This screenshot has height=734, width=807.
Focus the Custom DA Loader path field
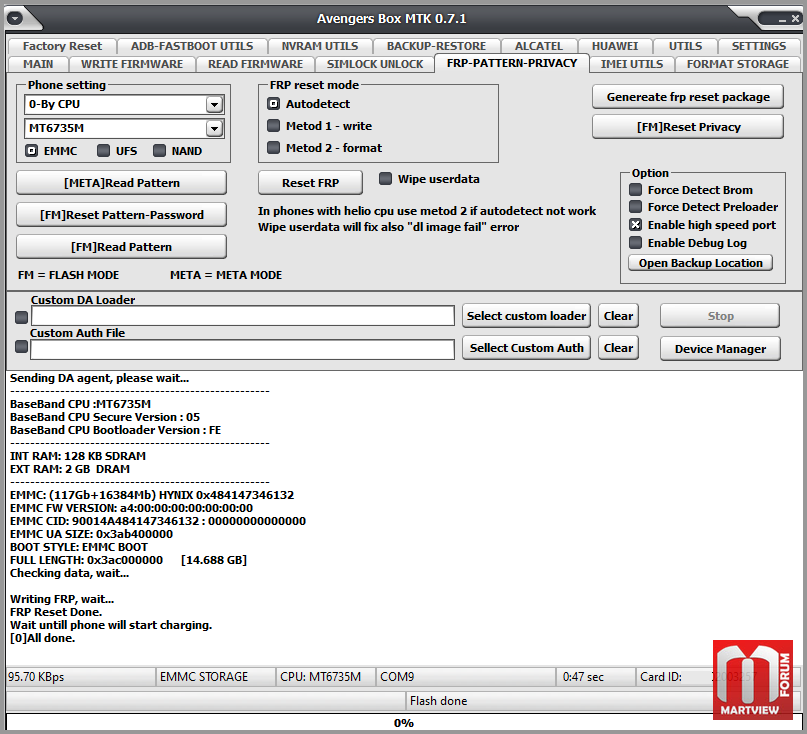tap(243, 316)
